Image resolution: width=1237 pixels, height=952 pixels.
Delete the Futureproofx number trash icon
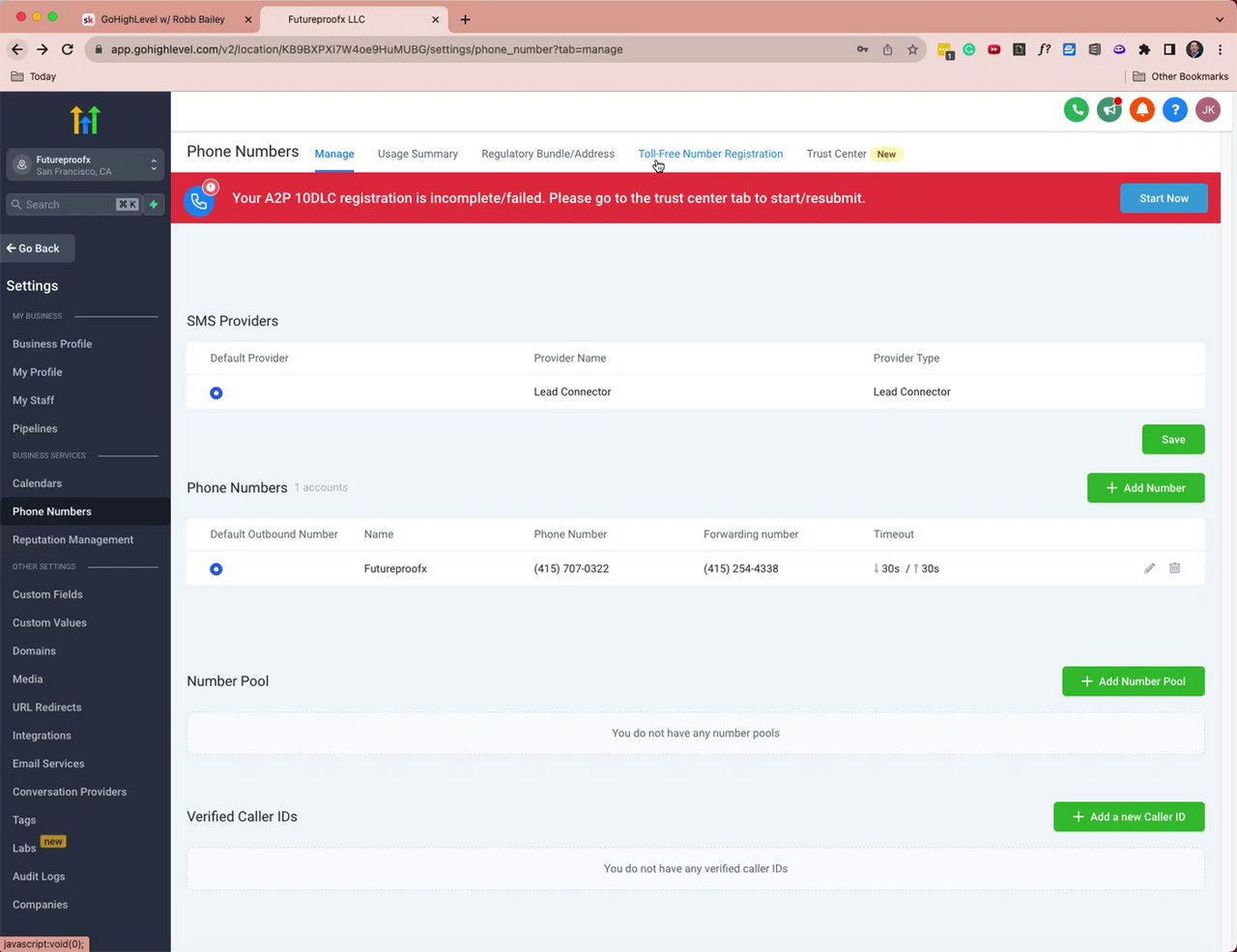point(1174,568)
